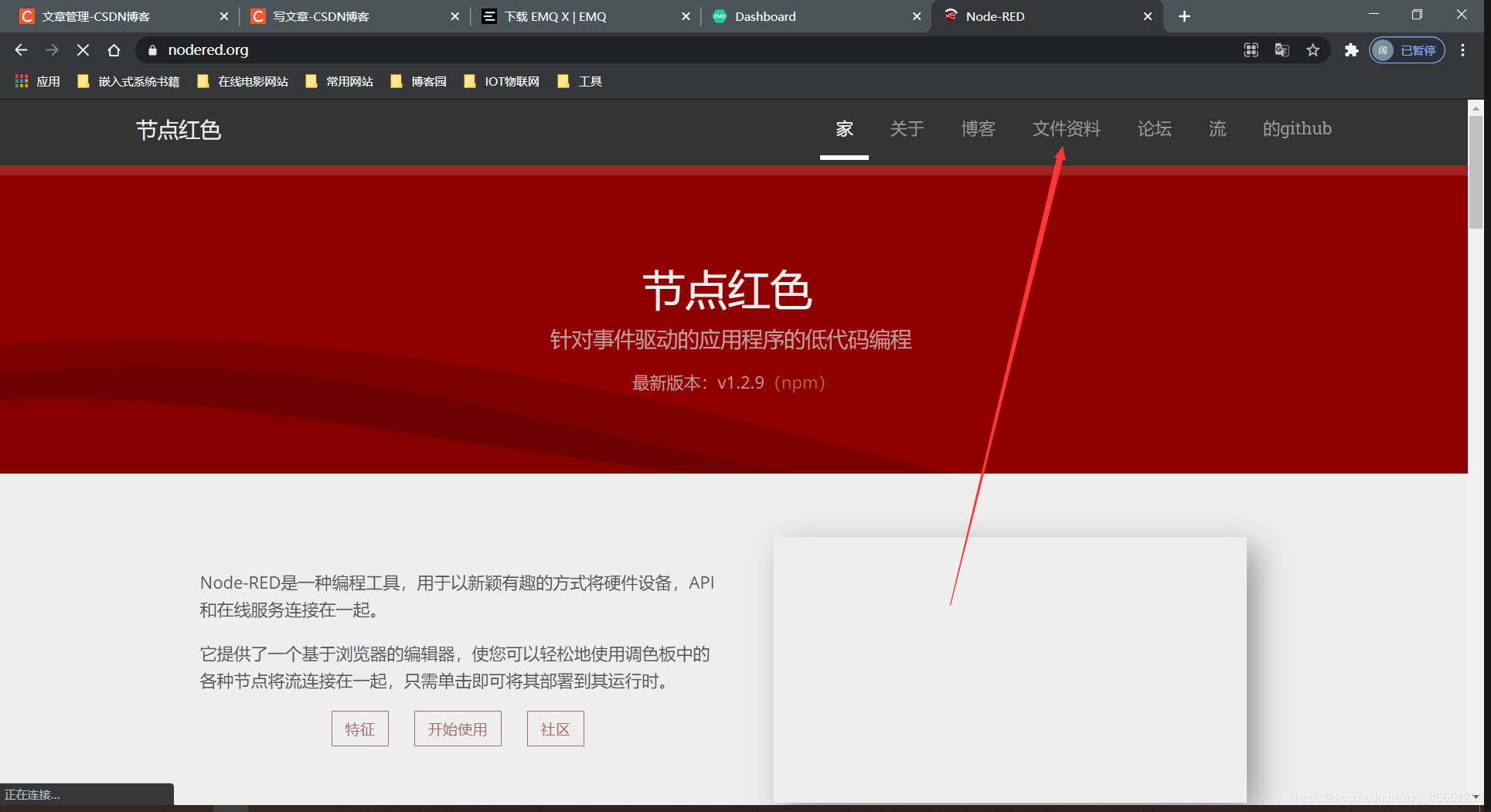Select the 家 navigation item

[x=844, y=129]
